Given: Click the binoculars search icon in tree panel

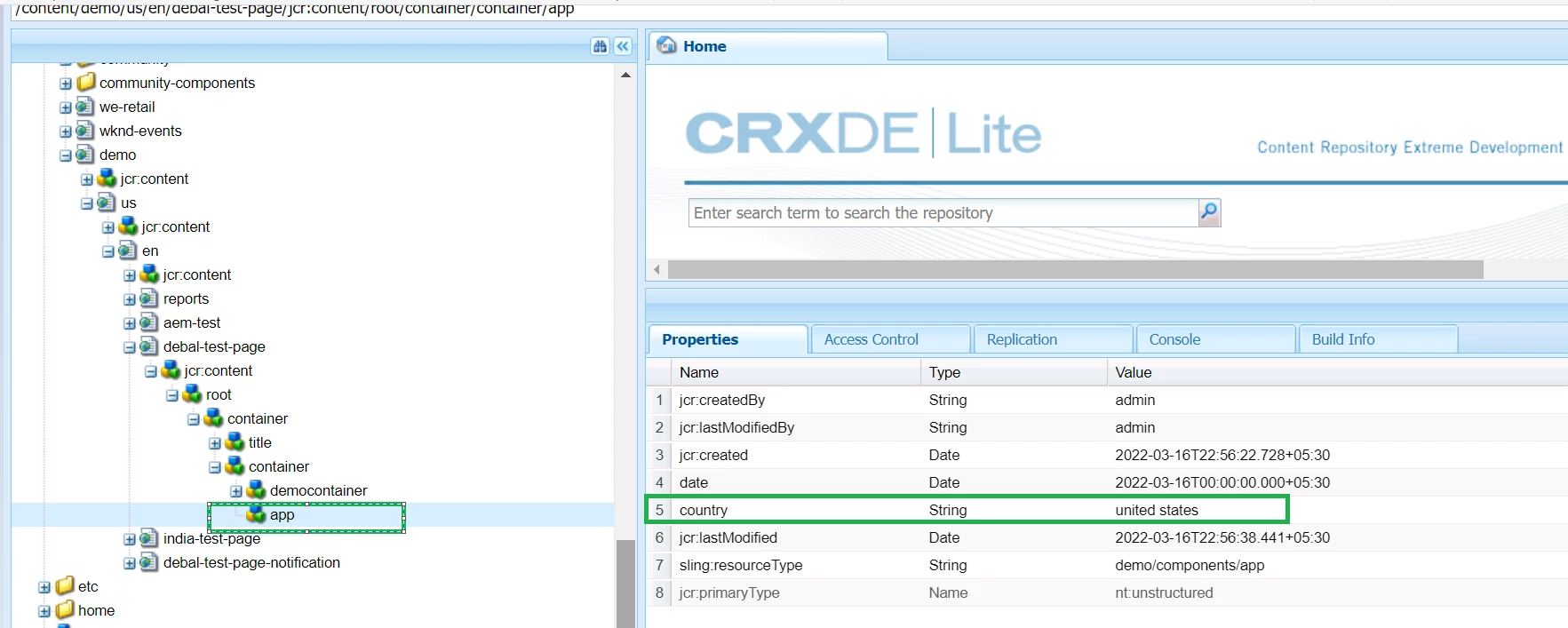Looking at the screenshot, I should coord(600,46).
